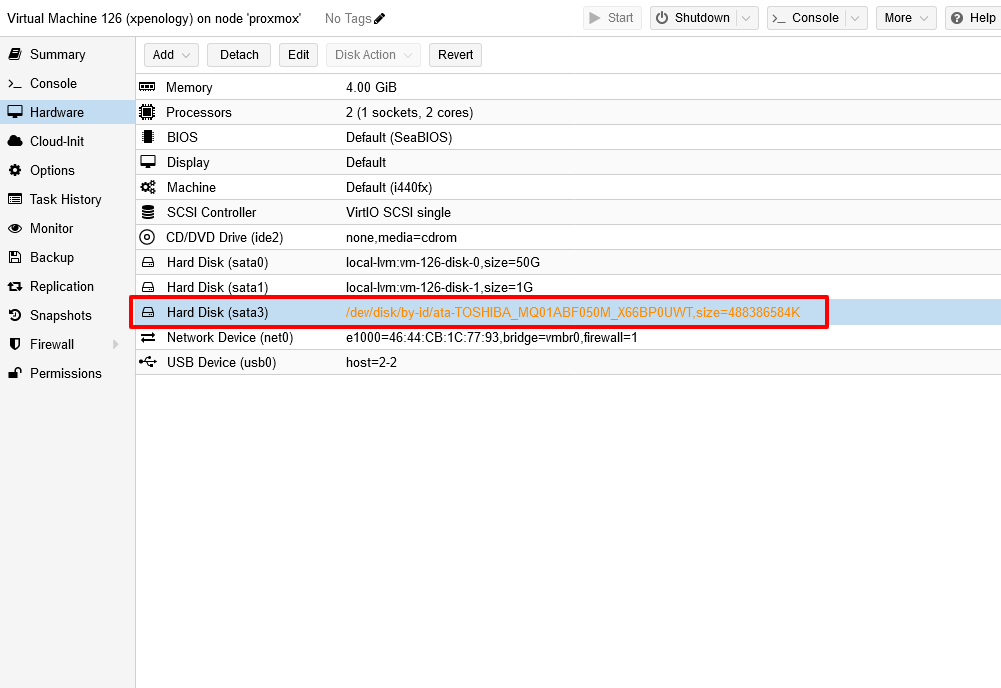Expand the Shutdown options arrow
Viewport: 1001px width, 688px height.
pyautogui.click(x=747, y=18)
